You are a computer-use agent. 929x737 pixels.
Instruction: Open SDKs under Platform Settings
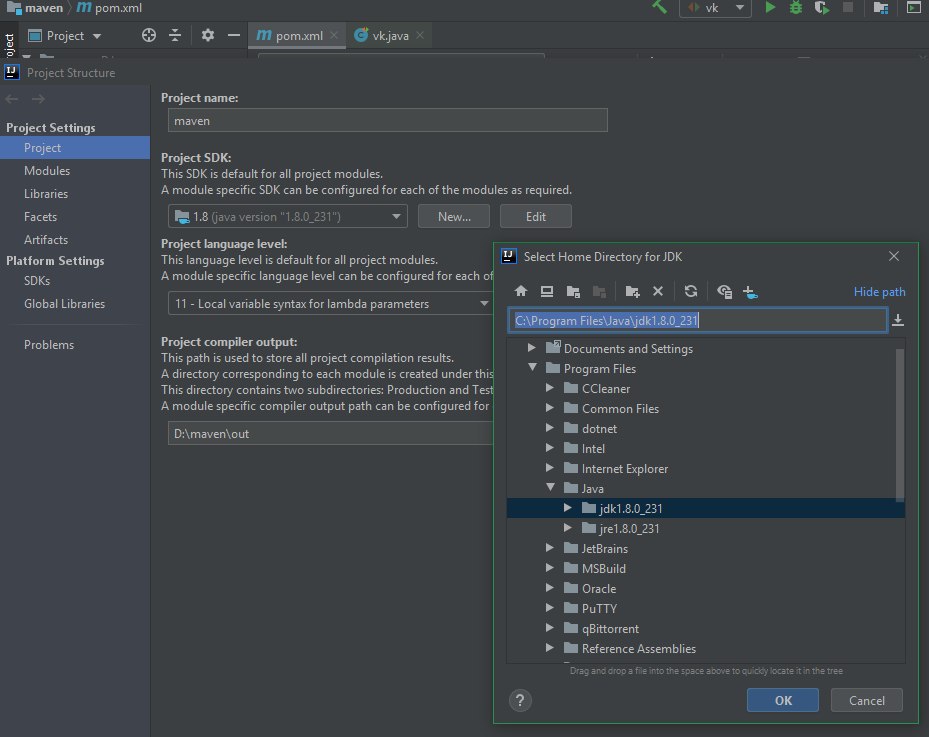point(37,281)
